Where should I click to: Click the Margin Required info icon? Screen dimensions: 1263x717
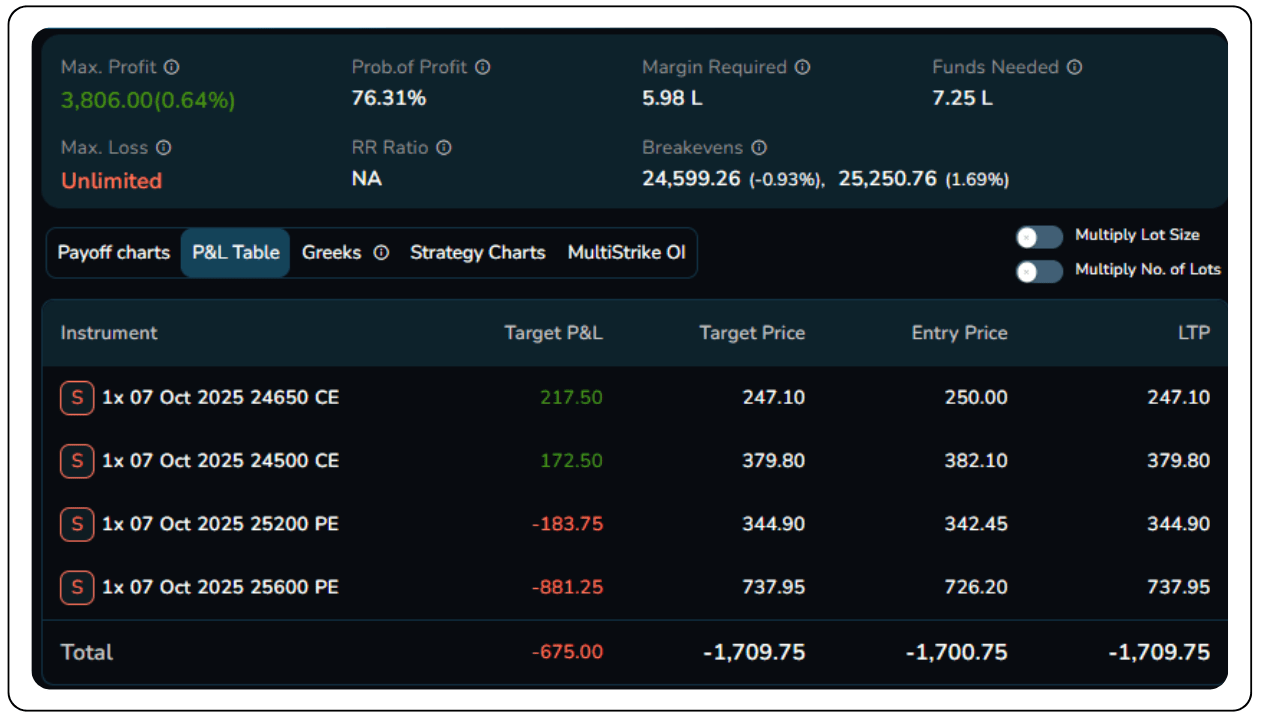[x=802, y=67]
